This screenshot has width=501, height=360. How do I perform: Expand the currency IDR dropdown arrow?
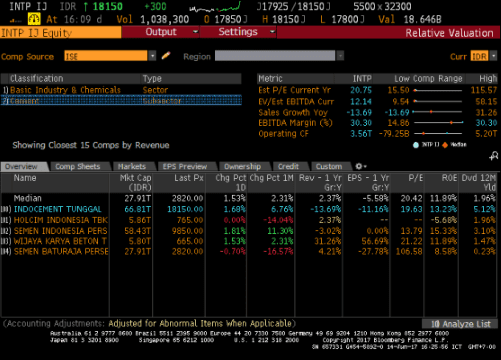tap(494, 56)
